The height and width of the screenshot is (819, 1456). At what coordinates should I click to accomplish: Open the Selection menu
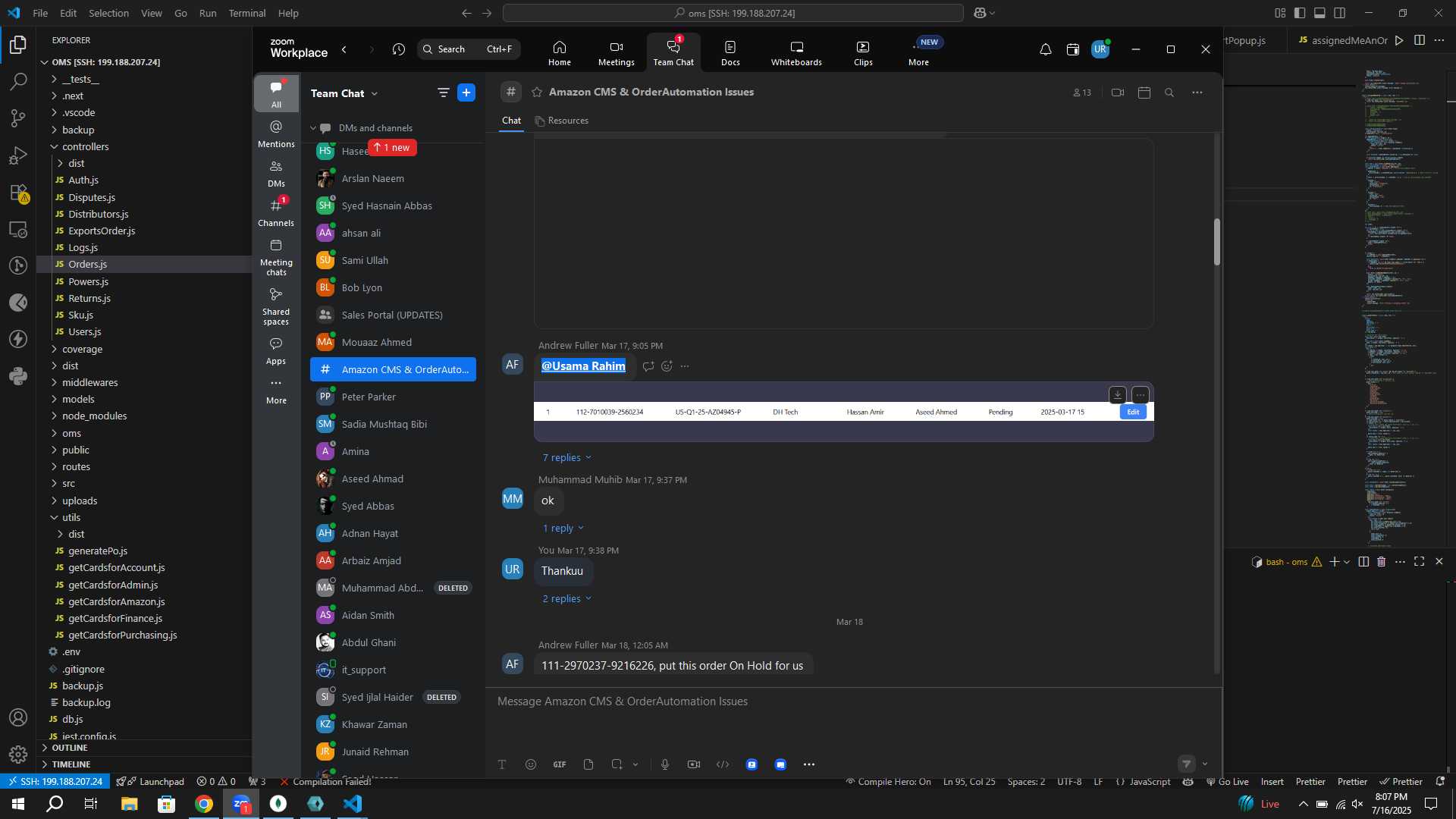108,13
